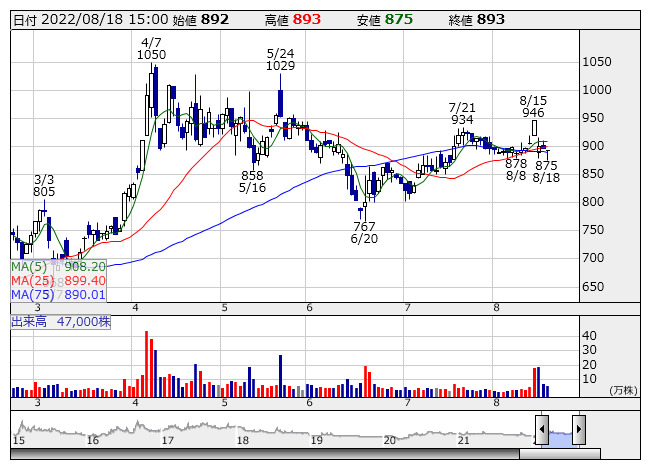Screen dimensions: 653x470
Task: Click year 15 in overview timeline
Action: click(19, 440)
